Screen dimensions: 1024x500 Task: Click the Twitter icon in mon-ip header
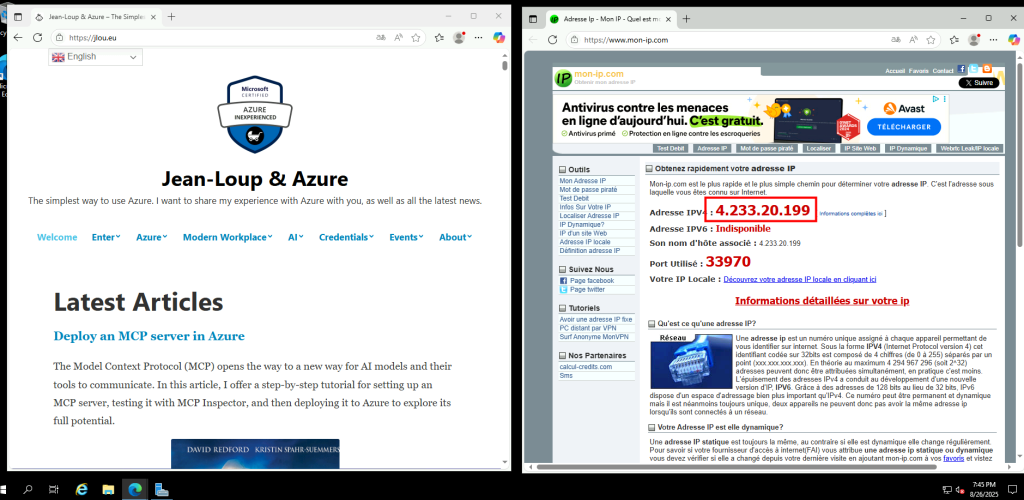[x=974, y=69]
